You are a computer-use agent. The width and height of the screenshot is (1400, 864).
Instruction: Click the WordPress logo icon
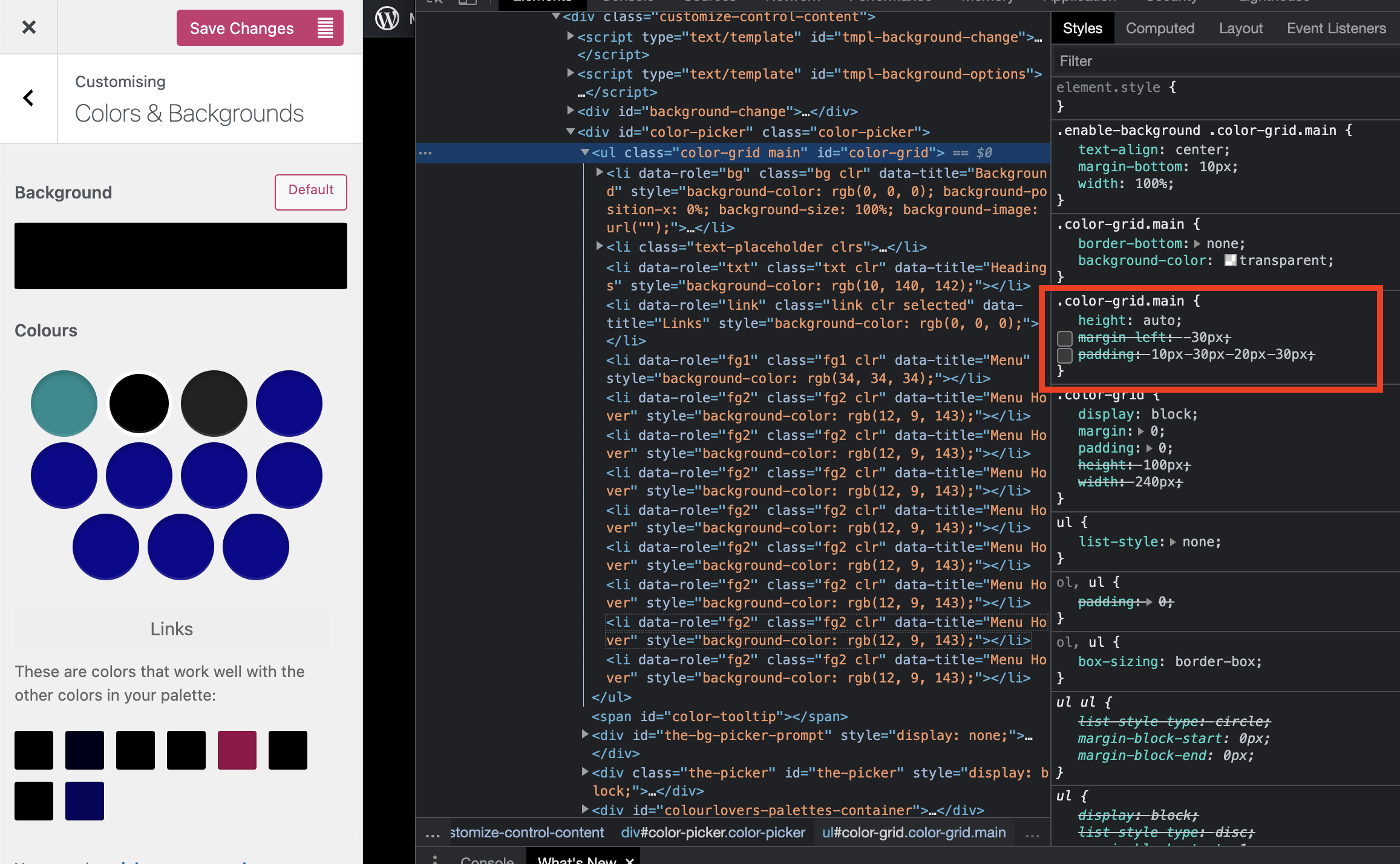pos(387,18)
